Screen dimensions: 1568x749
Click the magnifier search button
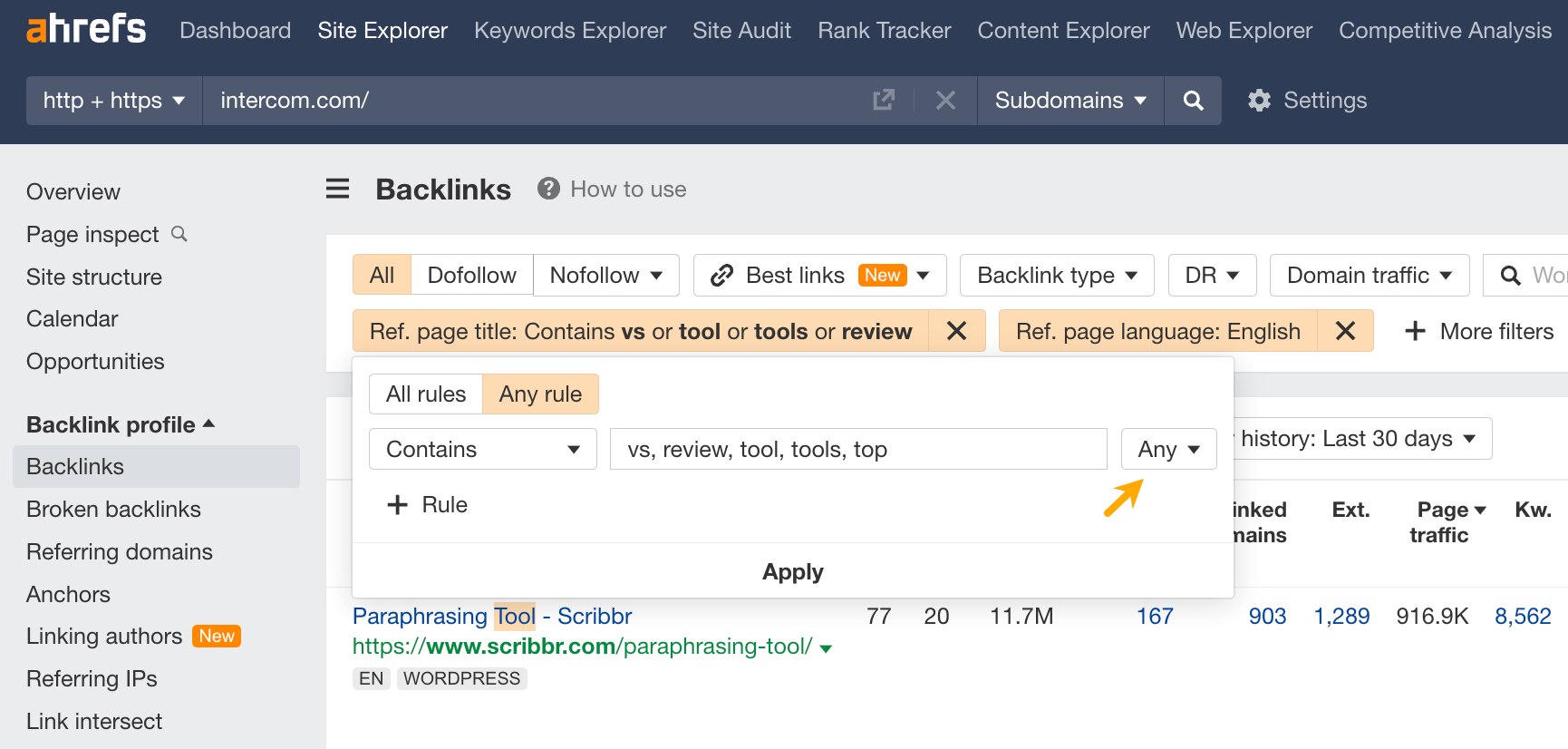[1193, 100]
